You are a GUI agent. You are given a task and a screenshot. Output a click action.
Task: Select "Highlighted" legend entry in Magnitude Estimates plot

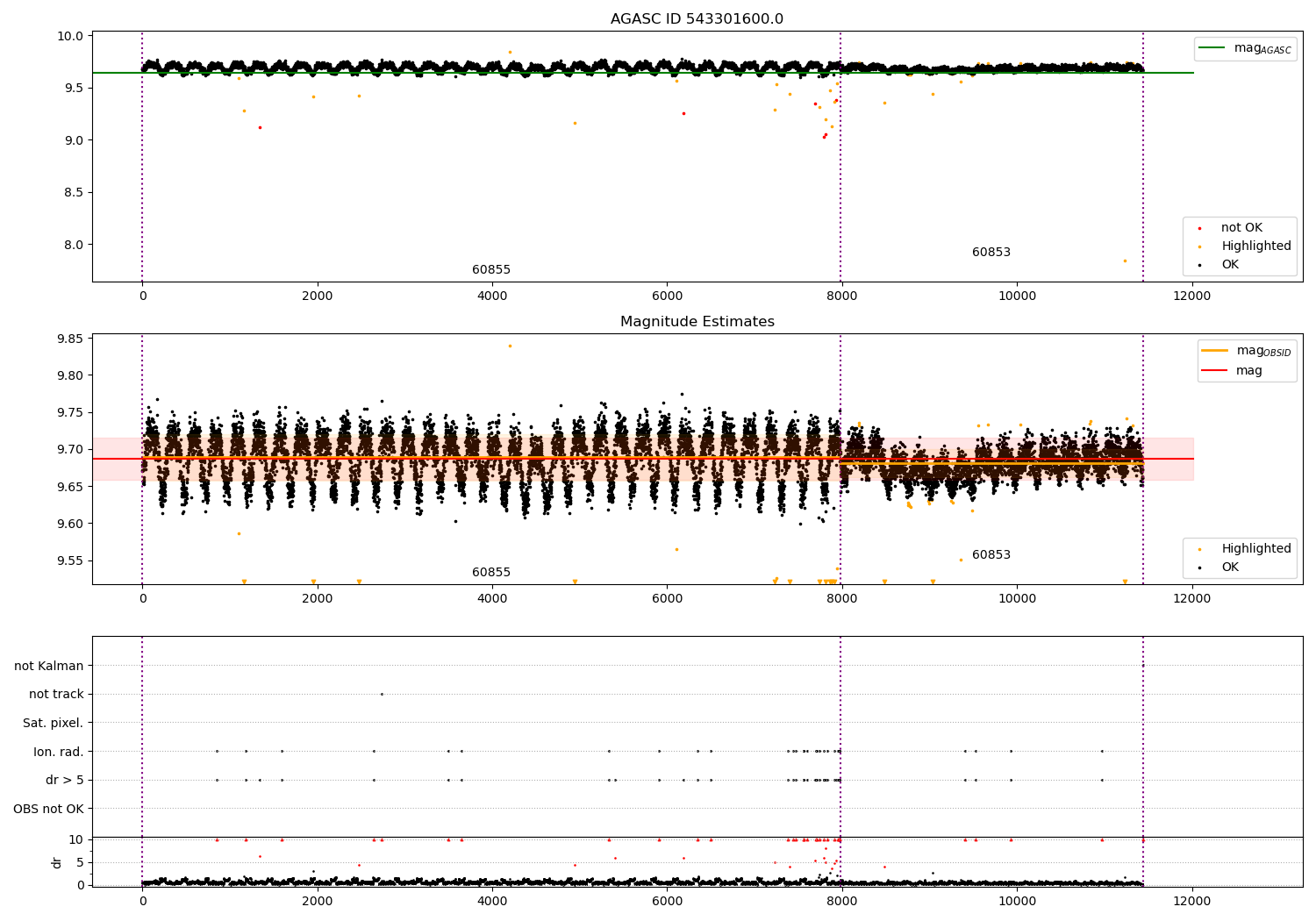click(x=1255, y=549)
